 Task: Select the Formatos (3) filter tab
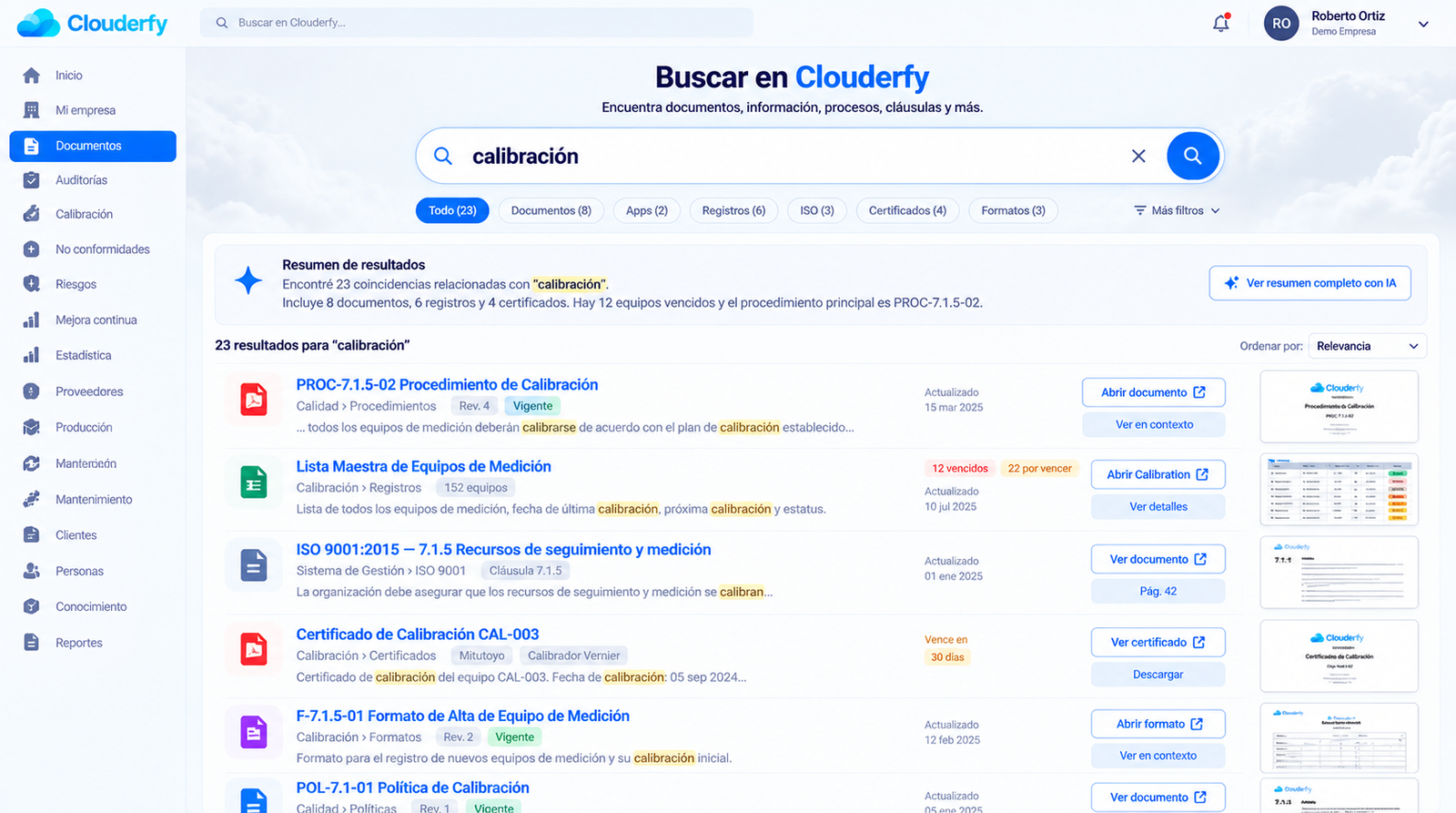[1013, 210]
